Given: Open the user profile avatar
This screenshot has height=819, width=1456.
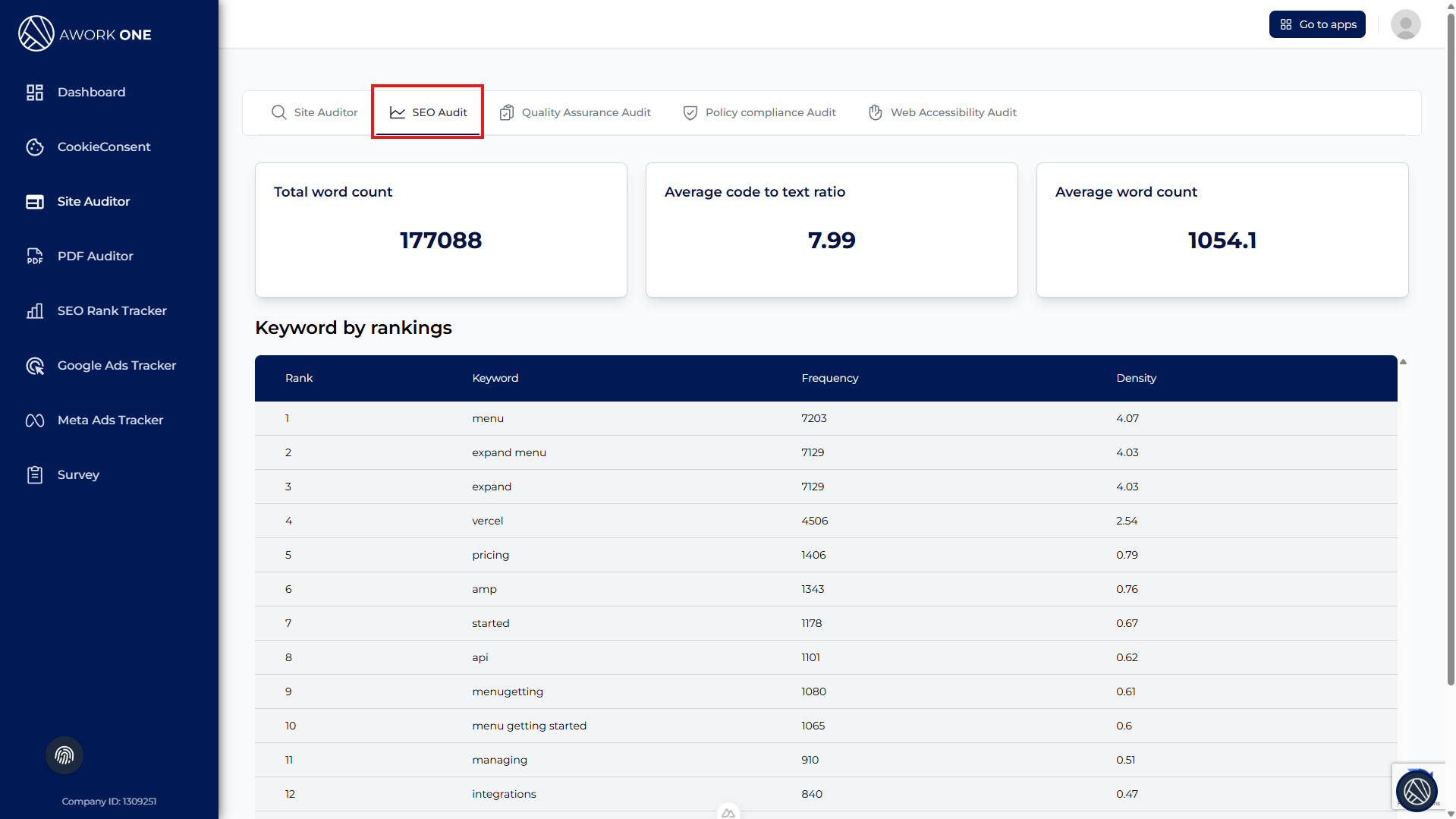Looking at the screenshot, I should tap(1405, 24).
